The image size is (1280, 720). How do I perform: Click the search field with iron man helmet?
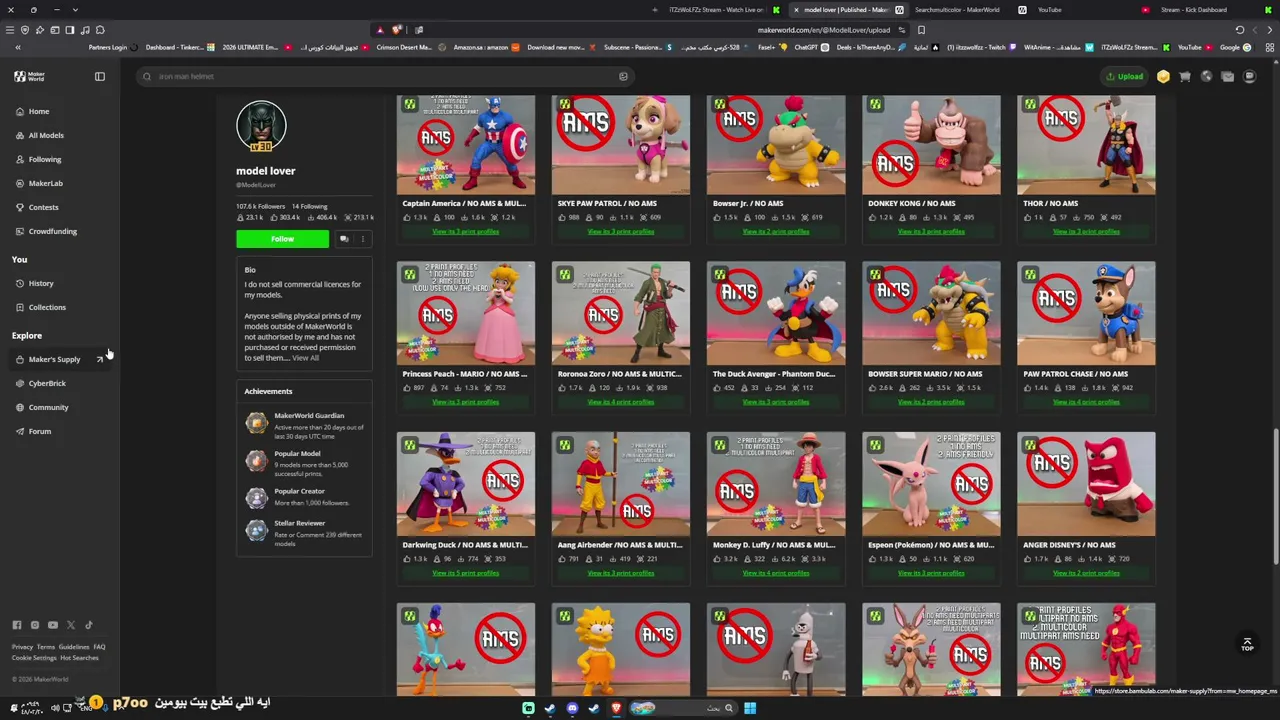(x=385, y=76)
